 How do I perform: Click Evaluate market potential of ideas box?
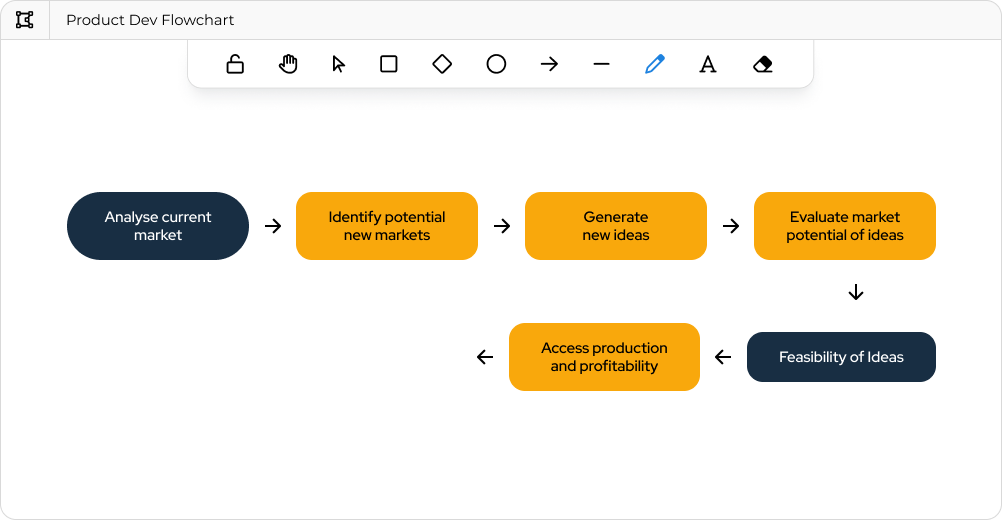[845, 226]
